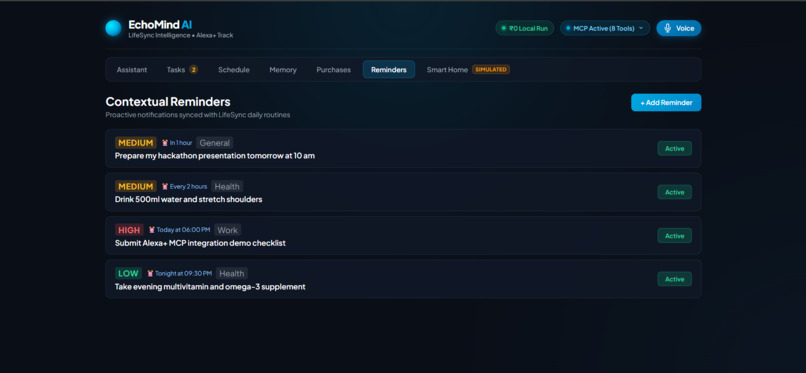Click the ₹0 Local Run badge
Image resolution: width=806 pixels, height=373 pixels.
coord(524,28)
